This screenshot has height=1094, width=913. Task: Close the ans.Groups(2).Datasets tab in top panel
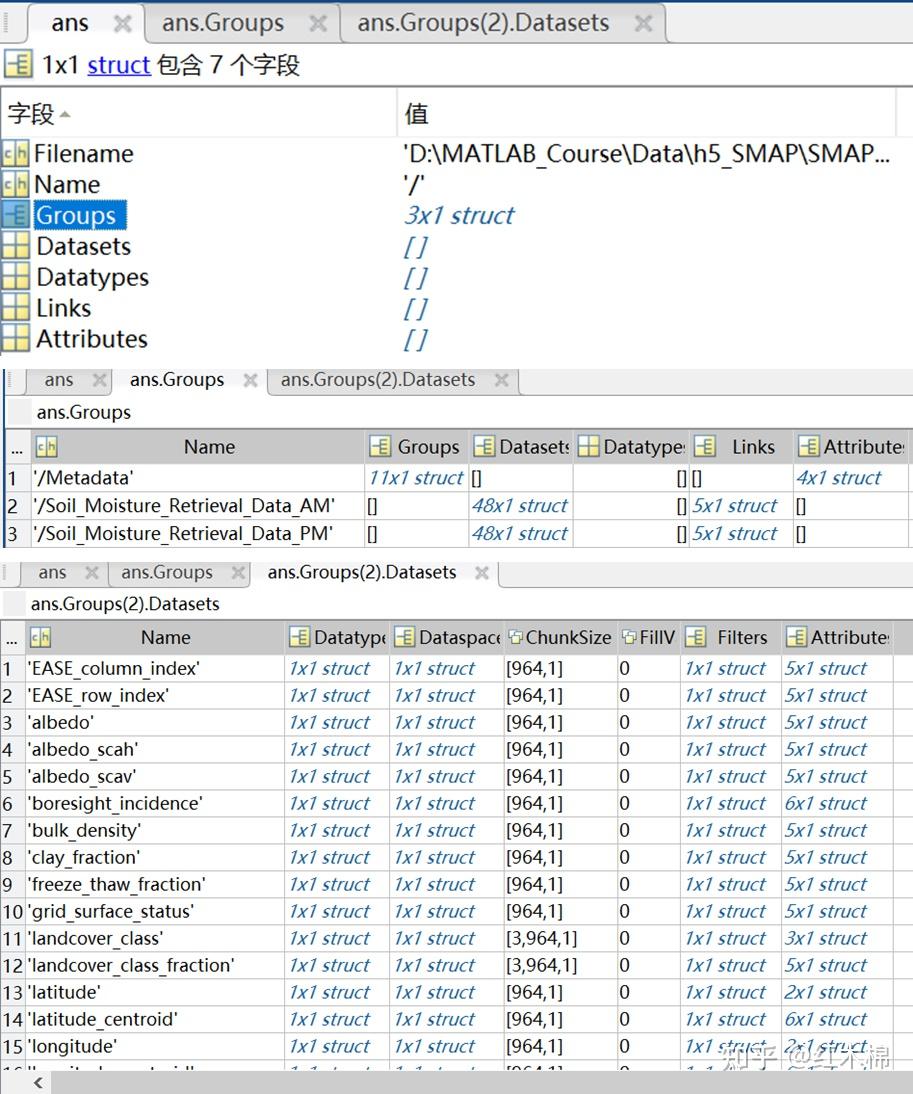(x=643, y=24)
